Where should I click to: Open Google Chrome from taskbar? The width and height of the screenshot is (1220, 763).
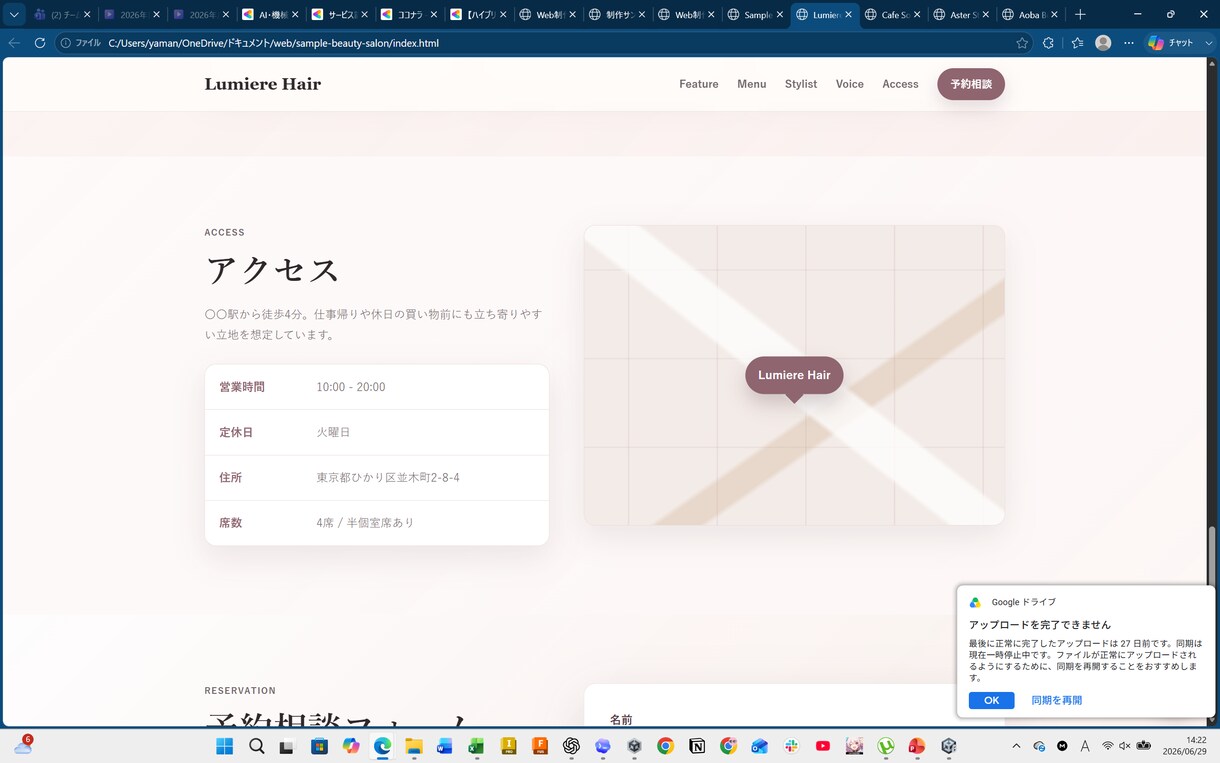[x=665, y=746]
